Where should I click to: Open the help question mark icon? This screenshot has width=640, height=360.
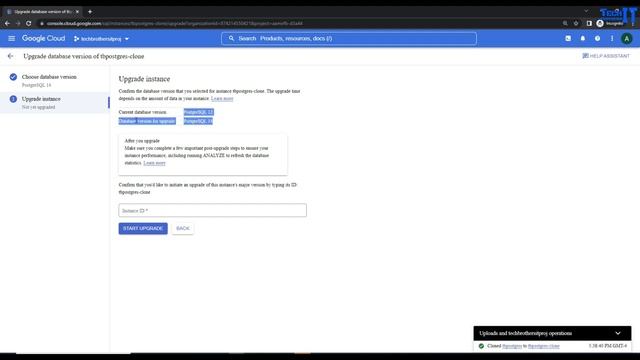[x=597, y=38]
